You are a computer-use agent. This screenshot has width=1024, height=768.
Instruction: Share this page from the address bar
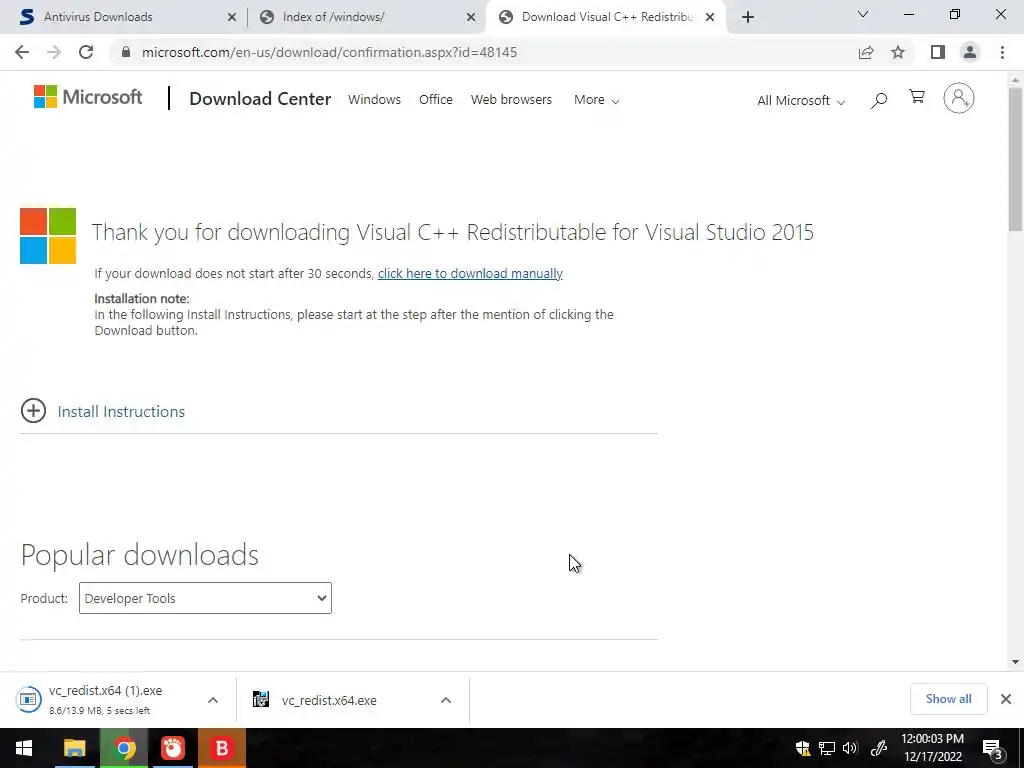(x=866, y=52)
